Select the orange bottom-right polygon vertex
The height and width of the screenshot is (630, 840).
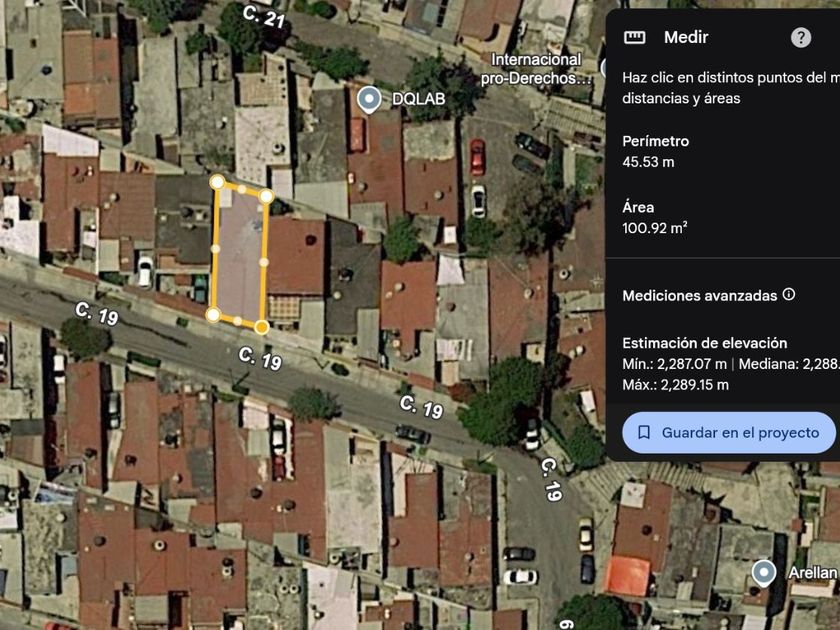click(261, 327)
